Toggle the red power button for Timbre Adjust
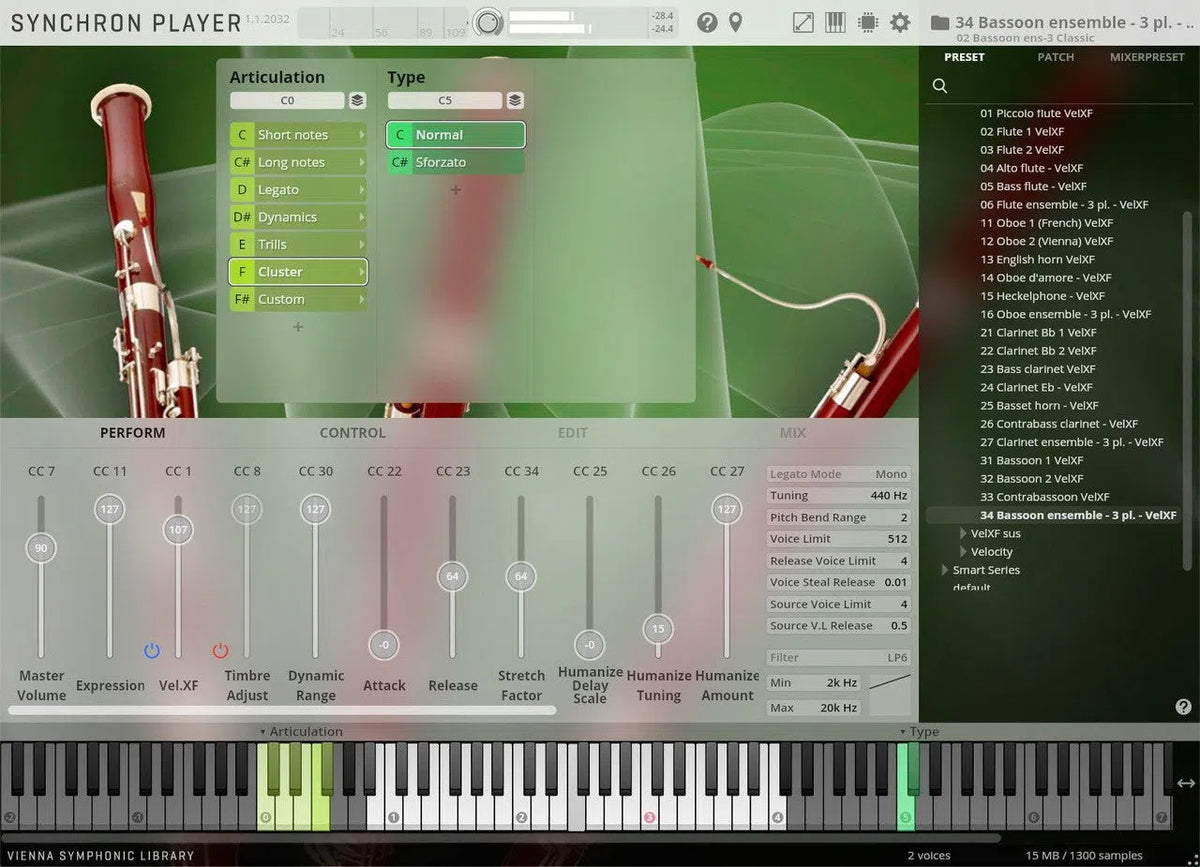Image resolution: width=1200 pixels, height=867 pixels. coord(221,651)
